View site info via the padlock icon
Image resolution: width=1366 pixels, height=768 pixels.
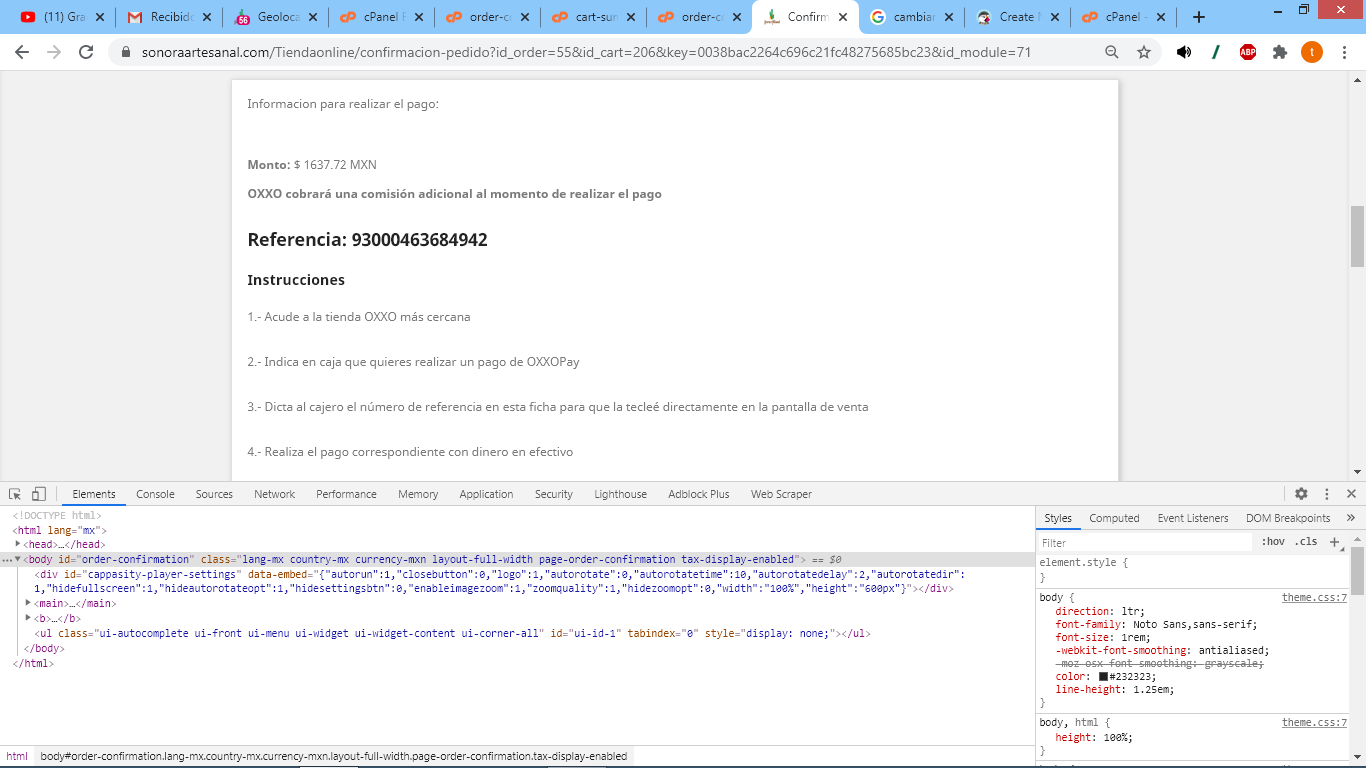click(126, 52)
